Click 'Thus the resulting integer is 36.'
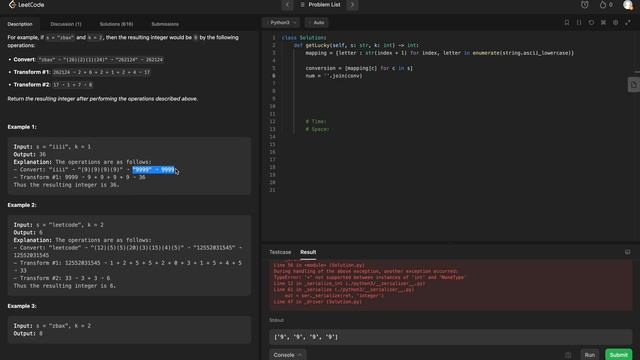This screenshot has height=360, width=640. (67, 185)
